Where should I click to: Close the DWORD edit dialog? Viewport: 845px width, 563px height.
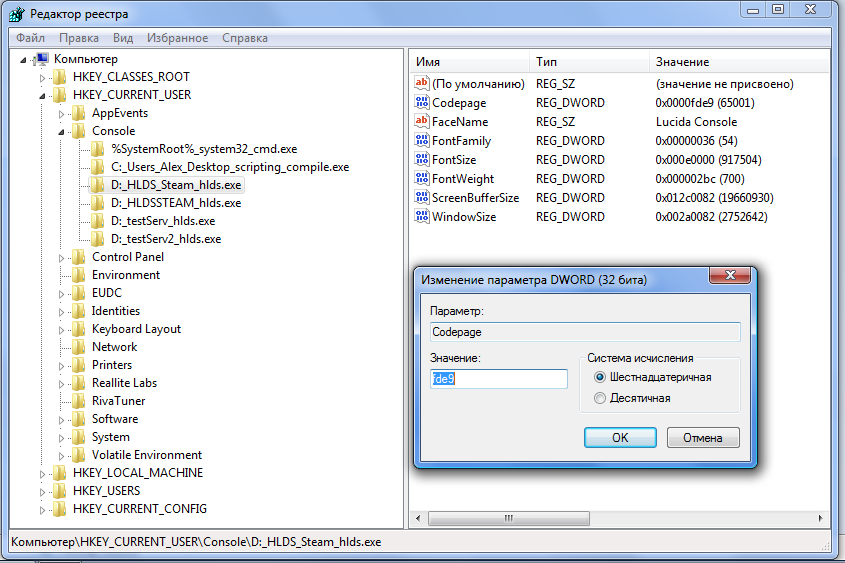(730, 275)
